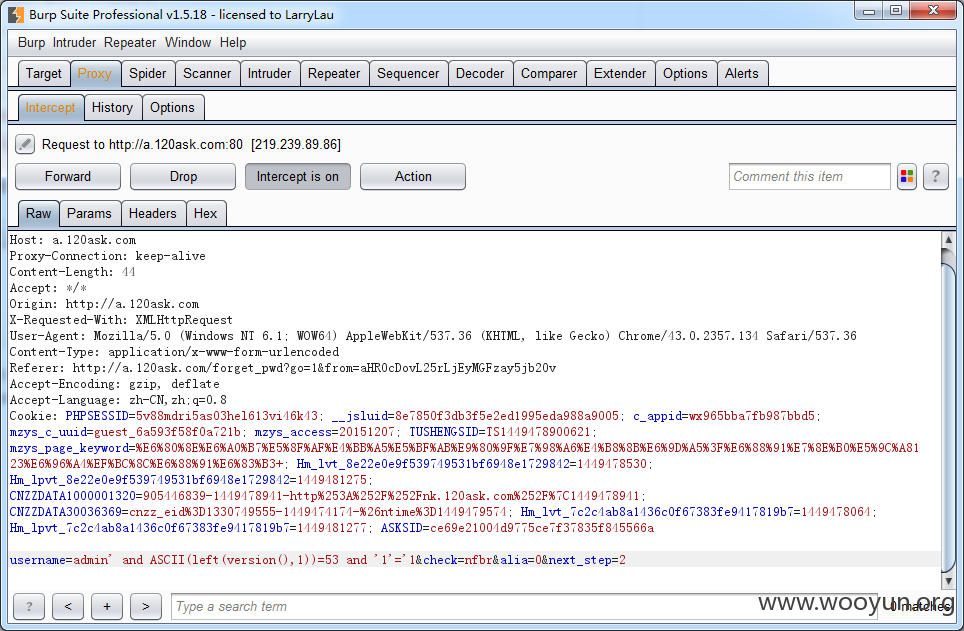Click the Comment this item field
Image resolution: width=964 pixels, height=631 pixels.
tap(809, 177)
